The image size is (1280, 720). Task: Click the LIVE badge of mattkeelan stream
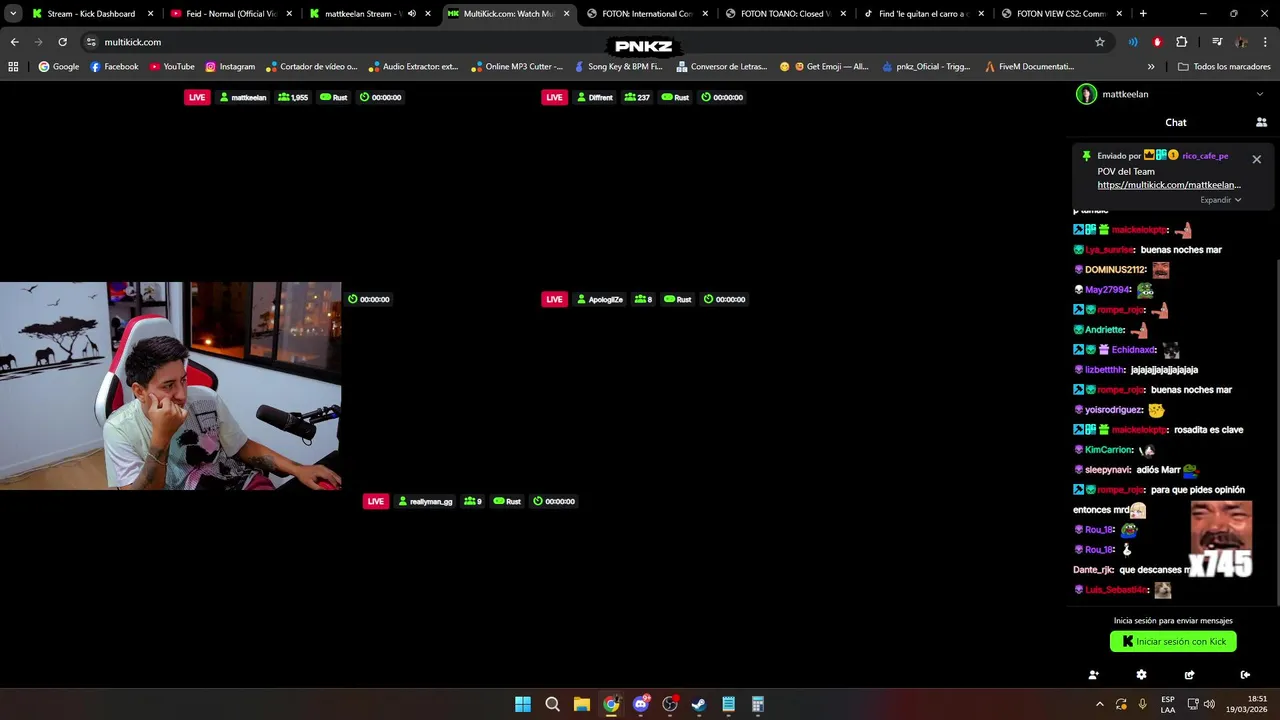coord(197,97)
